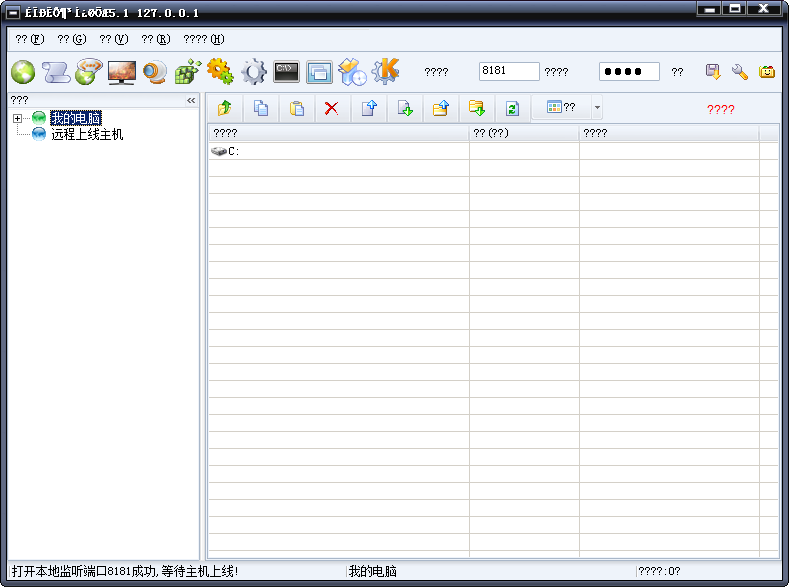Click the port field containing 8181
789x587 pixels.
508,72
